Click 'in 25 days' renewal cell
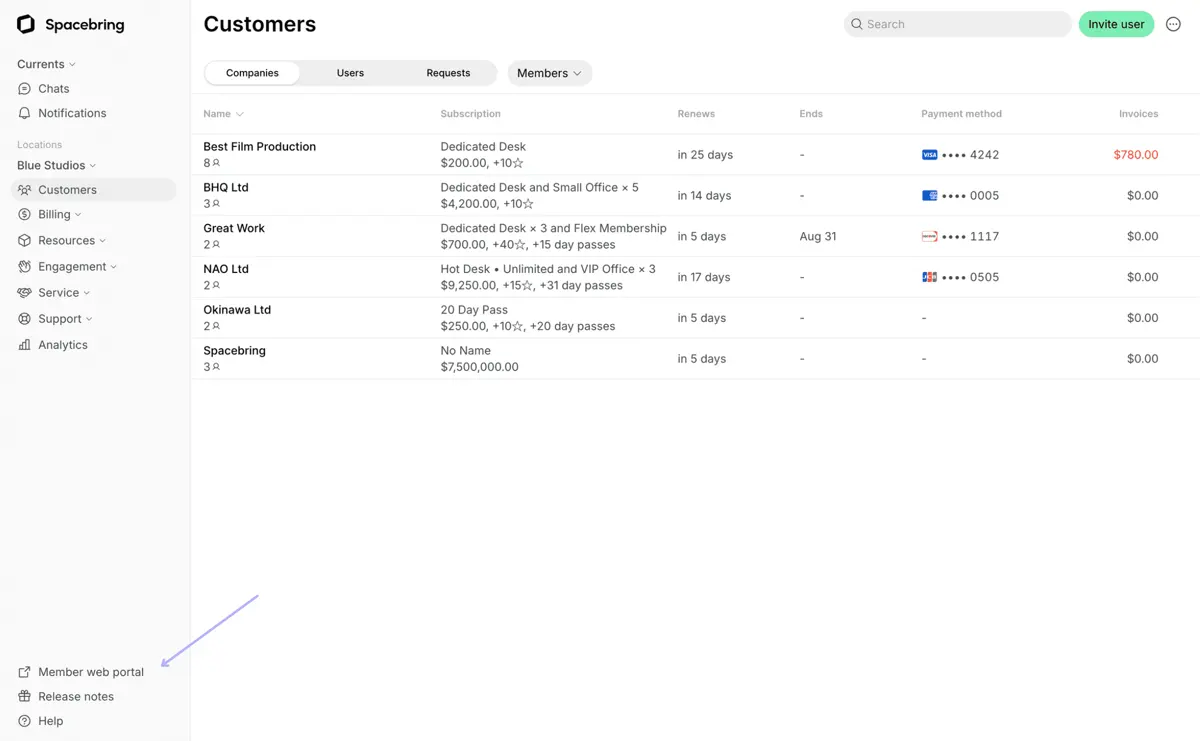This screenshot has width=1200, height=741. pos(705,155)
